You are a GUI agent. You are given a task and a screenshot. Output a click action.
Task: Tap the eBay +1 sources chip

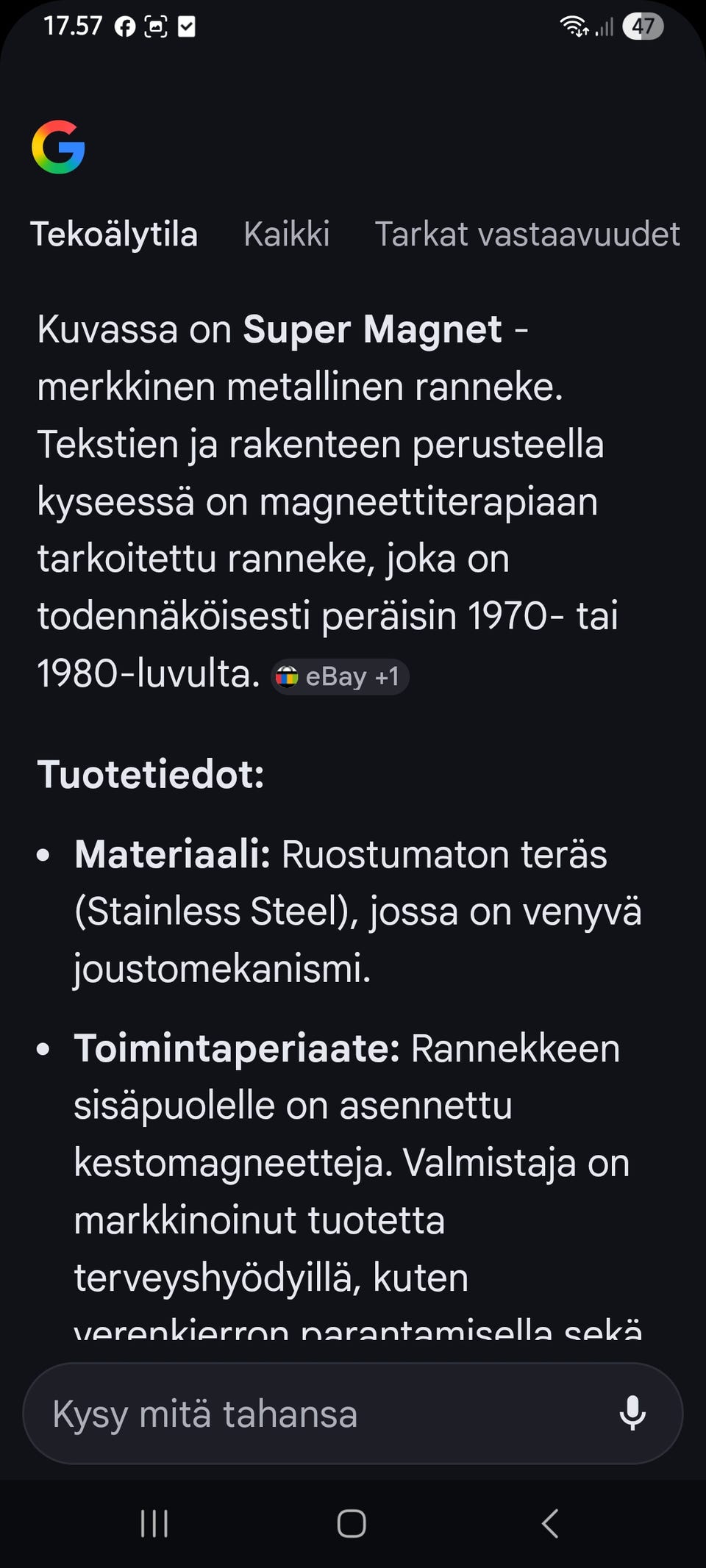click(x=338, y=676)
